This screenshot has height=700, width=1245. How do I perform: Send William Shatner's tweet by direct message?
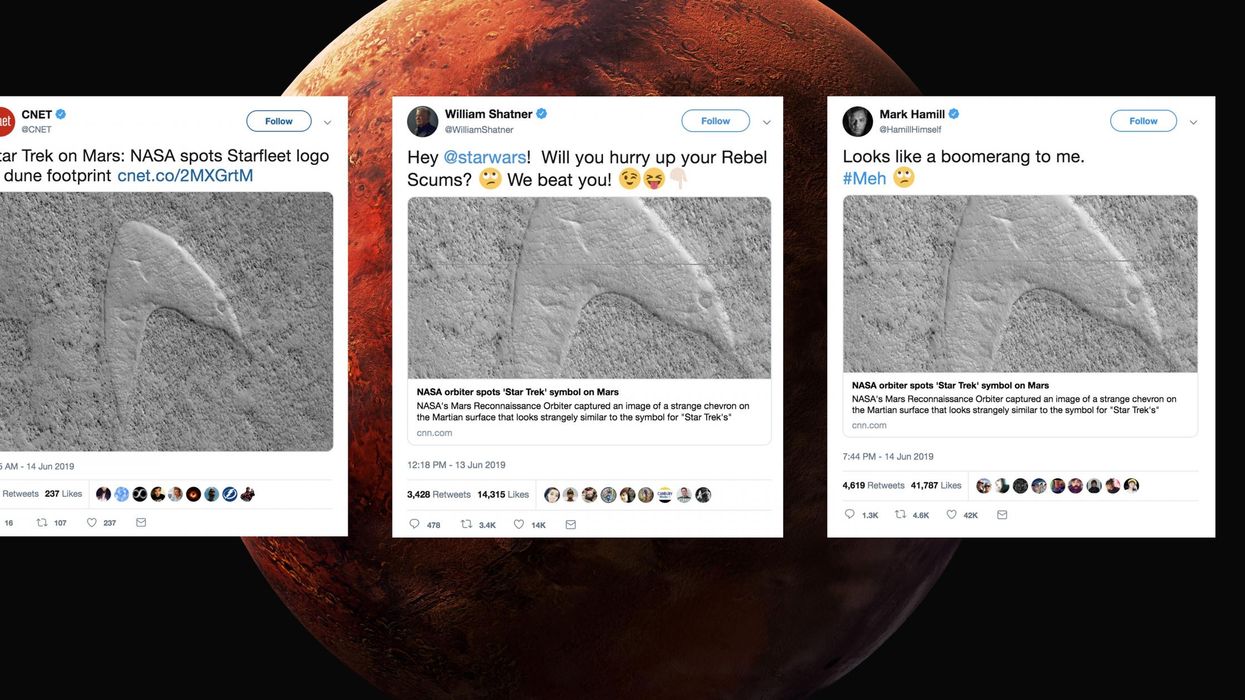click(x=570, y=524)
